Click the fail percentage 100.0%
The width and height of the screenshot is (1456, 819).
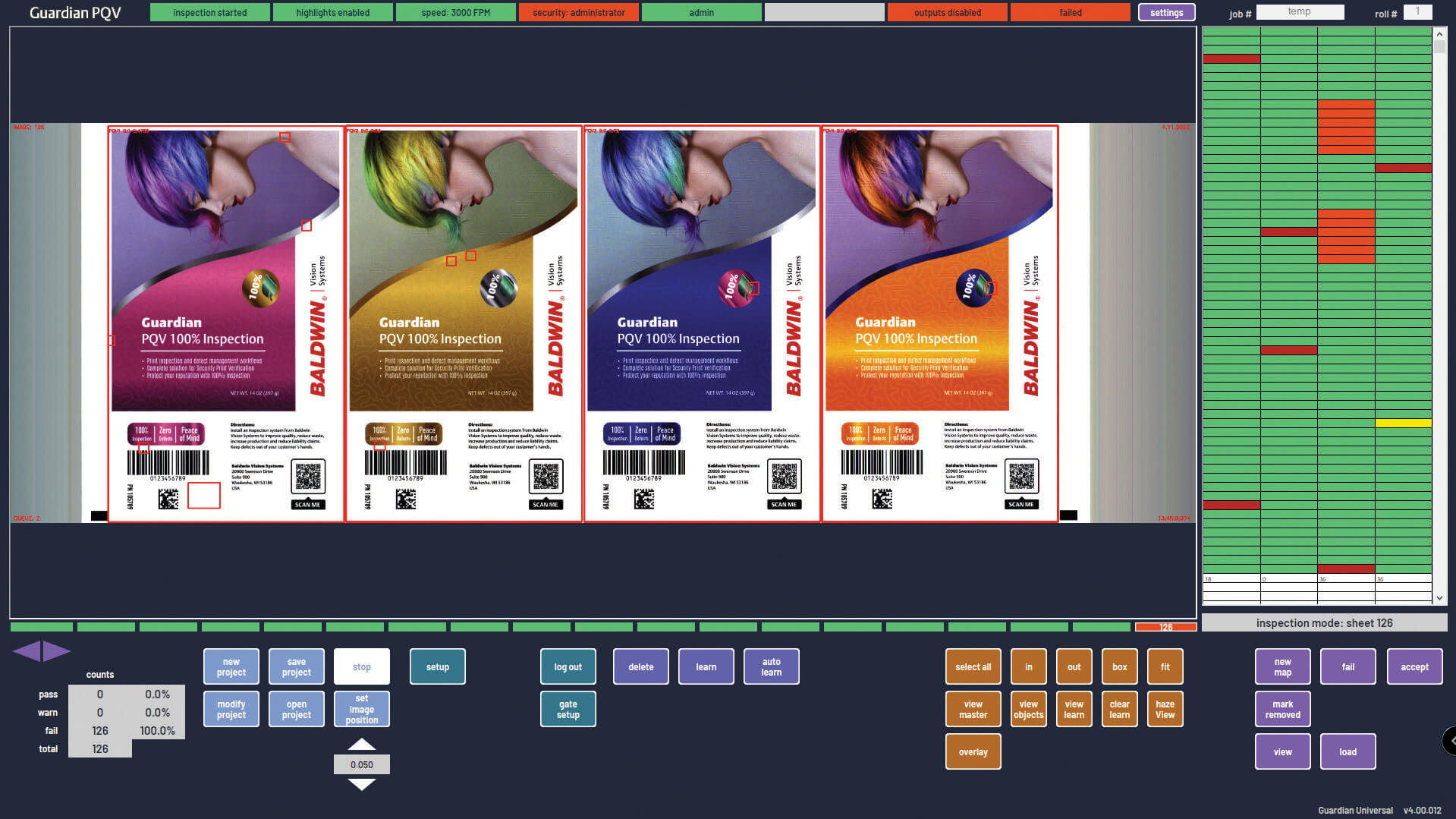pos(158,730)
